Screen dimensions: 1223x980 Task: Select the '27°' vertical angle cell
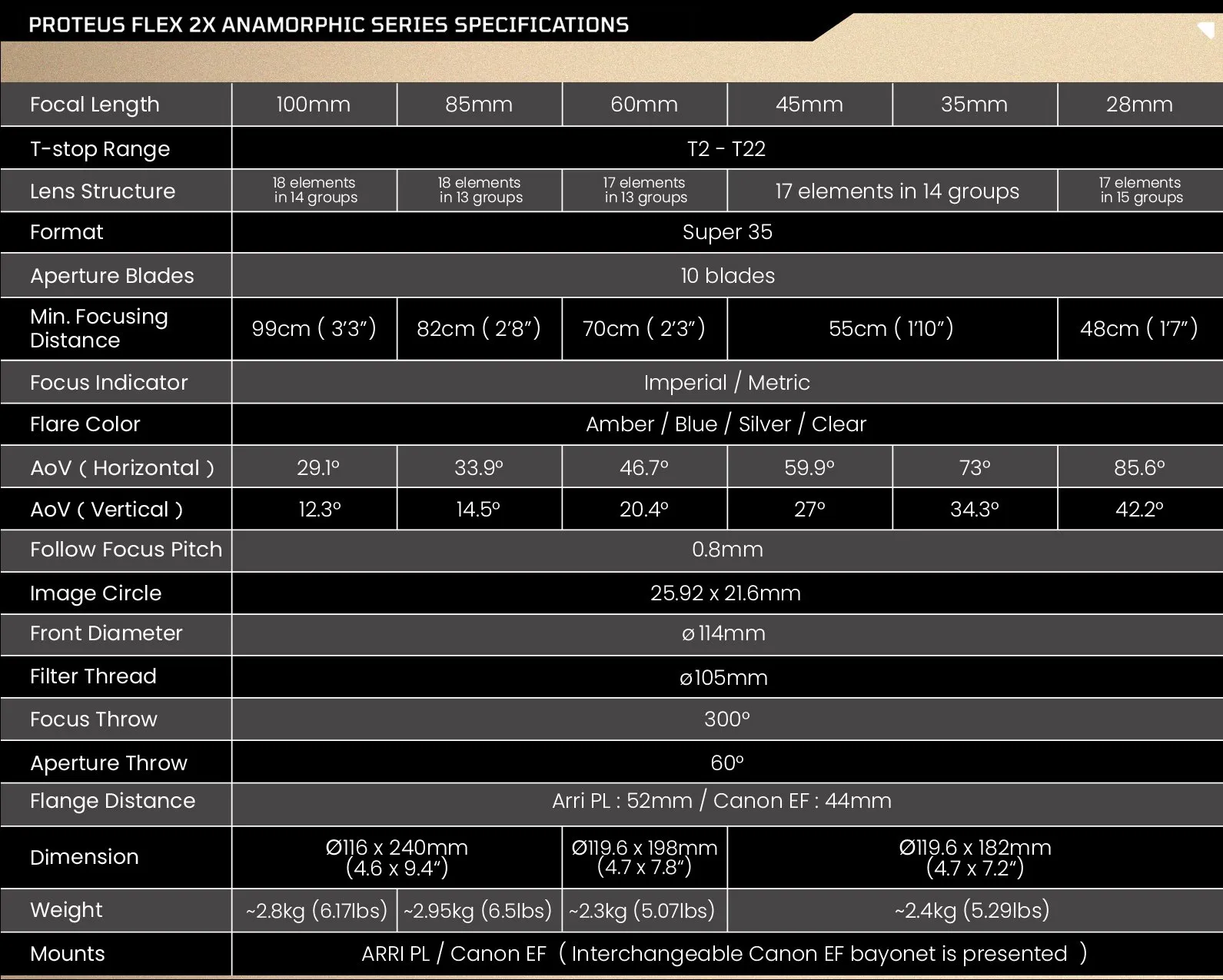[x=809, y=510]
